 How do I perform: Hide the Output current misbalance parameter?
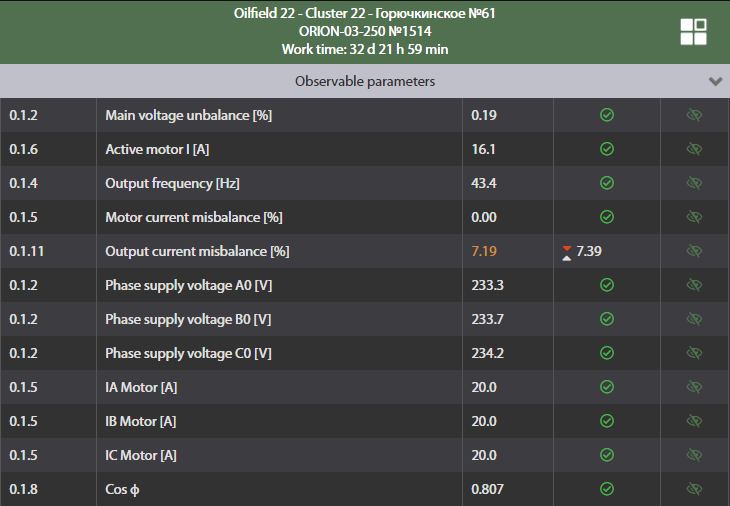694,251
